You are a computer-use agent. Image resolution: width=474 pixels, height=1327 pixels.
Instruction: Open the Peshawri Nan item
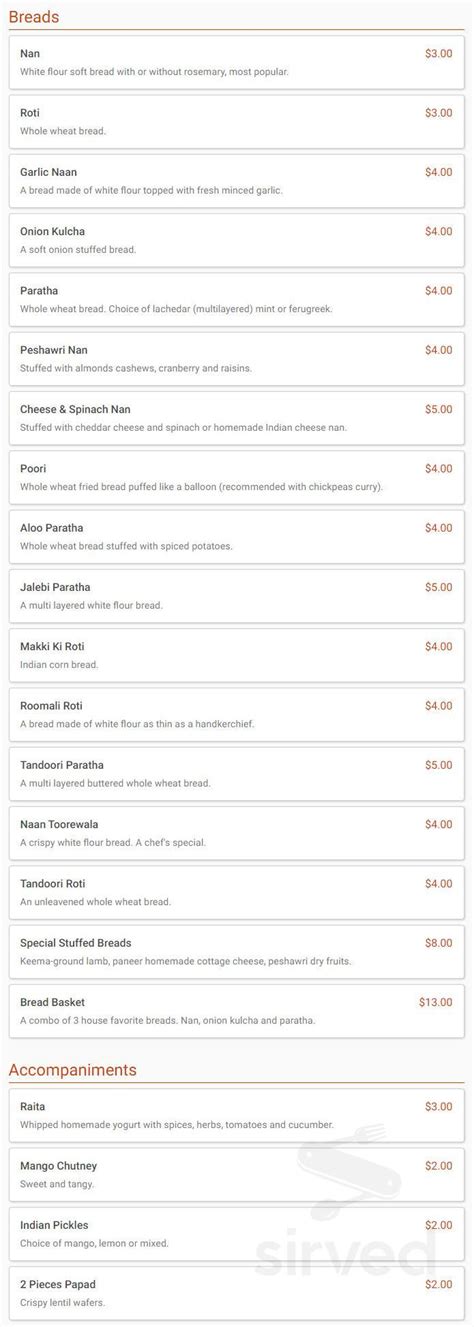[236, 358]
